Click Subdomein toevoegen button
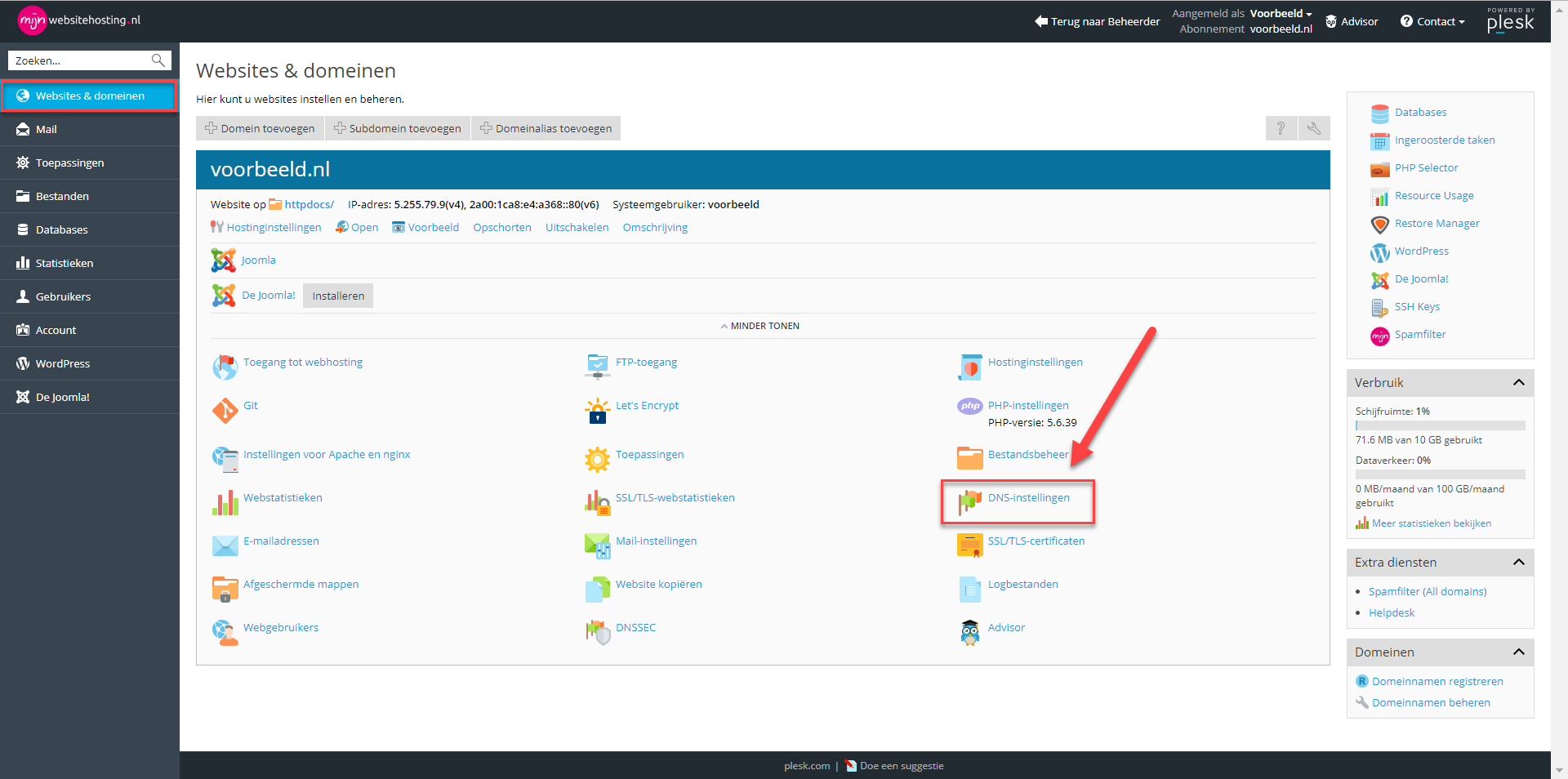 (x=398, y=128)
